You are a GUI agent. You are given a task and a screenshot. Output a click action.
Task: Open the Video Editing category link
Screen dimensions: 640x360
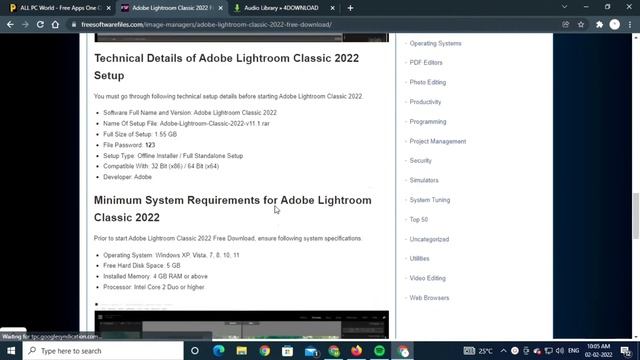[x=427, y=278]
